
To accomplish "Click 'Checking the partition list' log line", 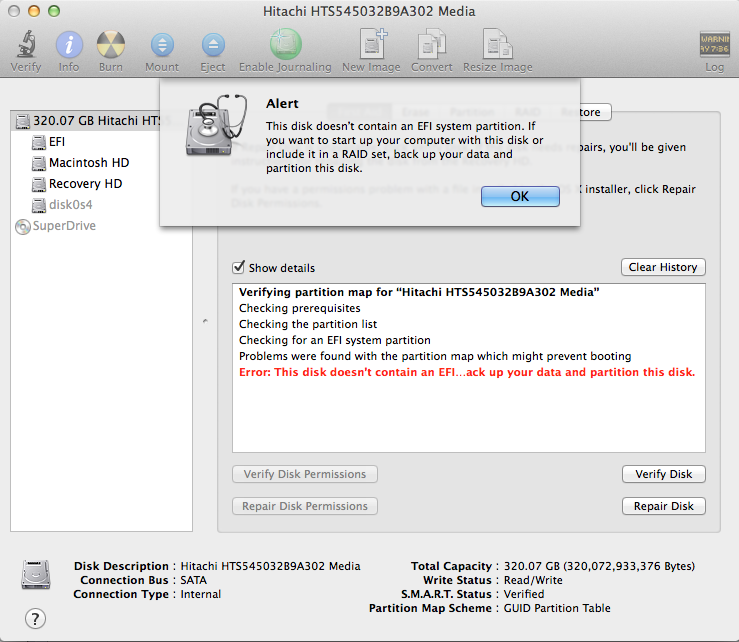I will 308,324.
